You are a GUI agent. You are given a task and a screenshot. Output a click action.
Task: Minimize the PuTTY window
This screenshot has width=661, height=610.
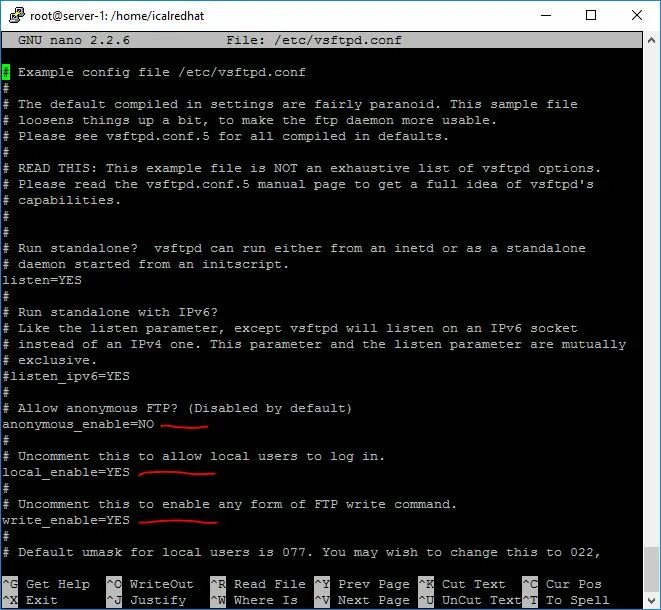pos(546,16)
